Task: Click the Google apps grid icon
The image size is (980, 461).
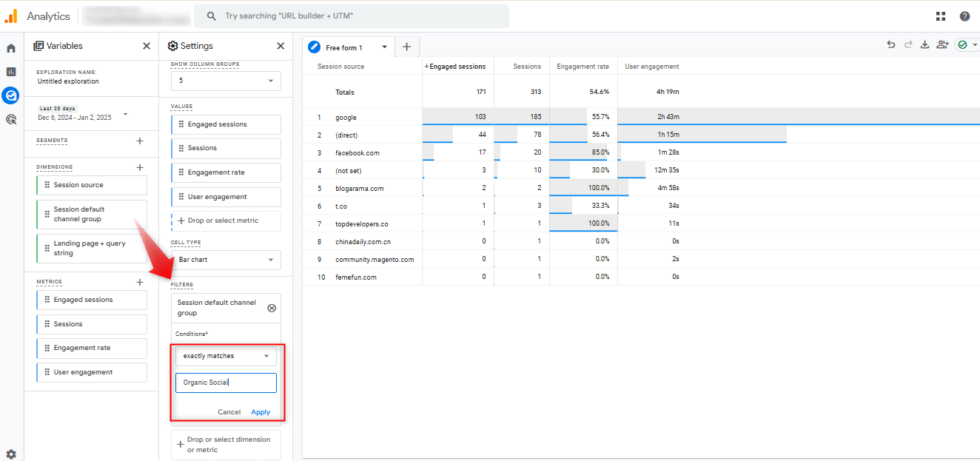Action: point(941,16)
